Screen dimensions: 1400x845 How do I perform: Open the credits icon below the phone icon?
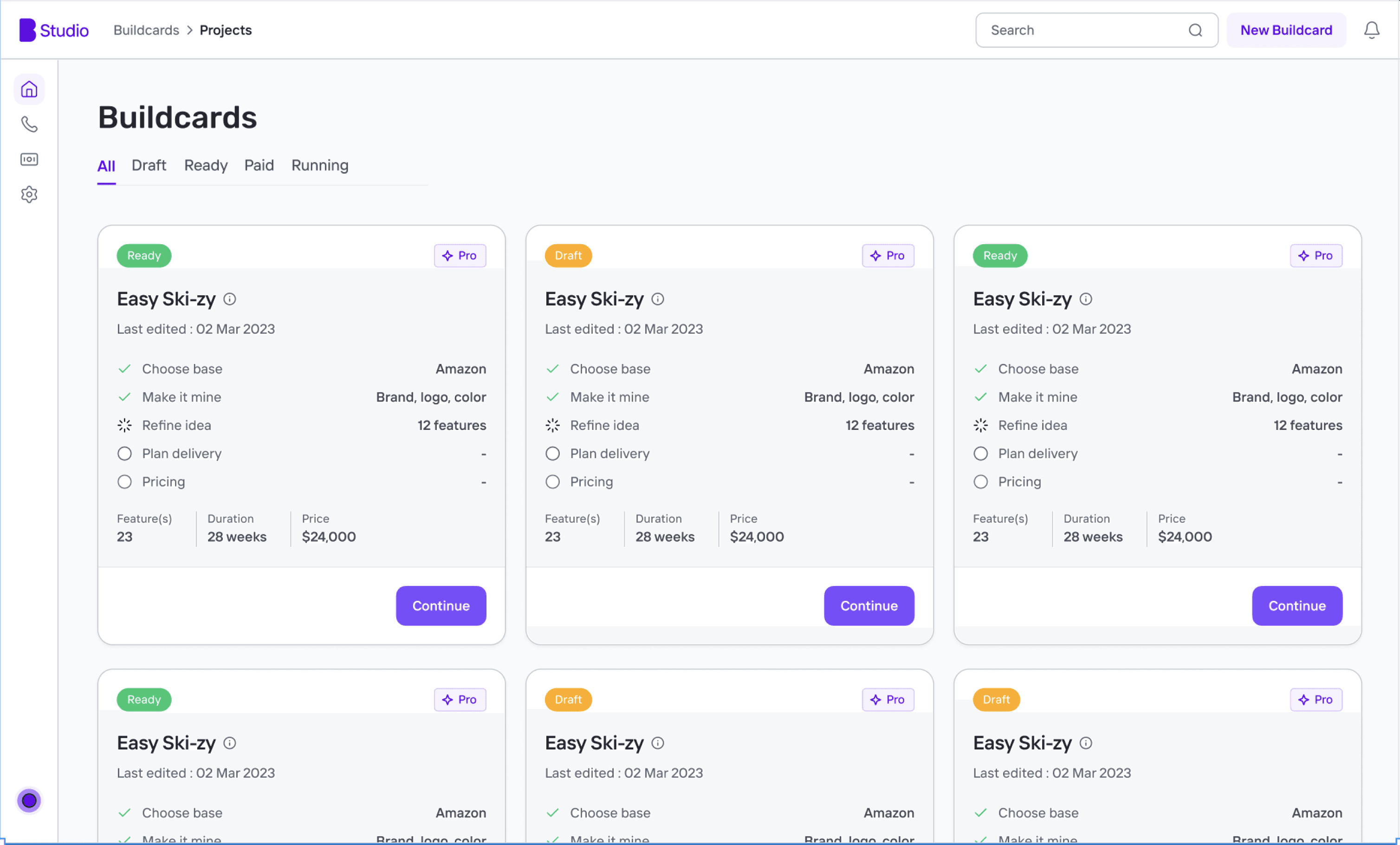(29, 159)
